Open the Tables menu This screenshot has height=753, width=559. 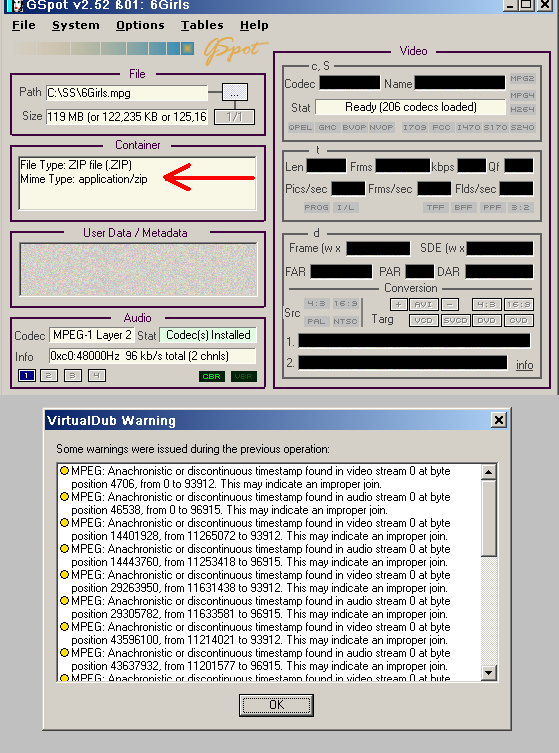(202, 25)
